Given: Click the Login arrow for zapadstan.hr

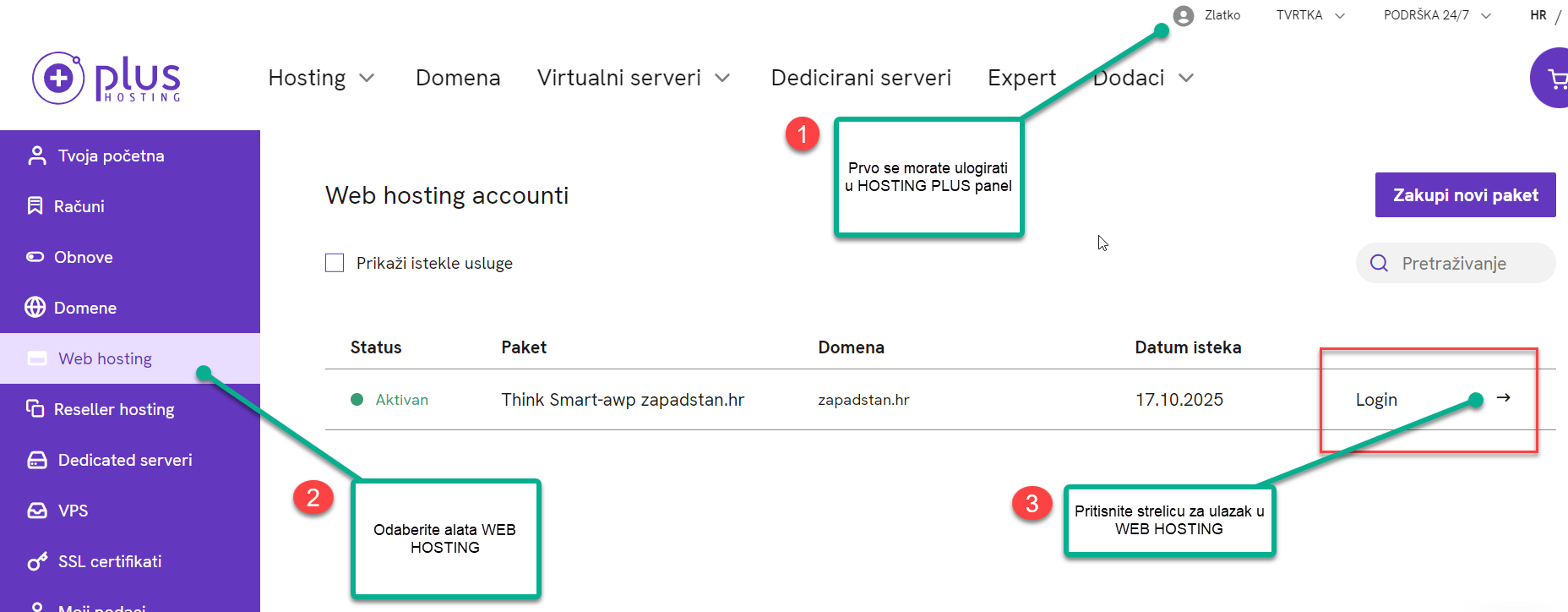Looking at the screenshot, I should point(1503,398).
